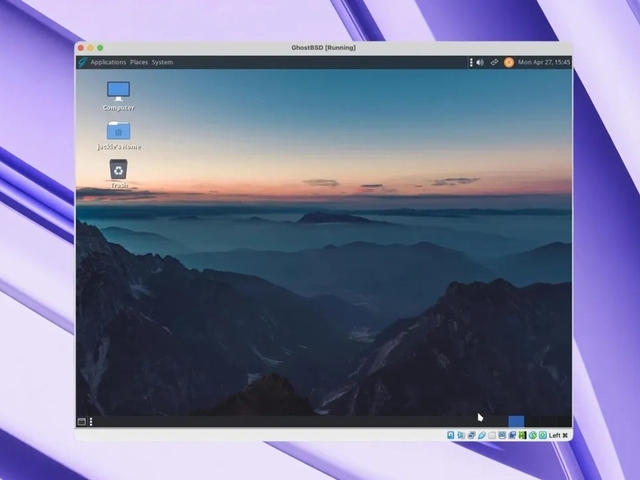The image size is (640, 480).
Task: Click the Show Desktop button in bottom panel
Action: [82, 422]
